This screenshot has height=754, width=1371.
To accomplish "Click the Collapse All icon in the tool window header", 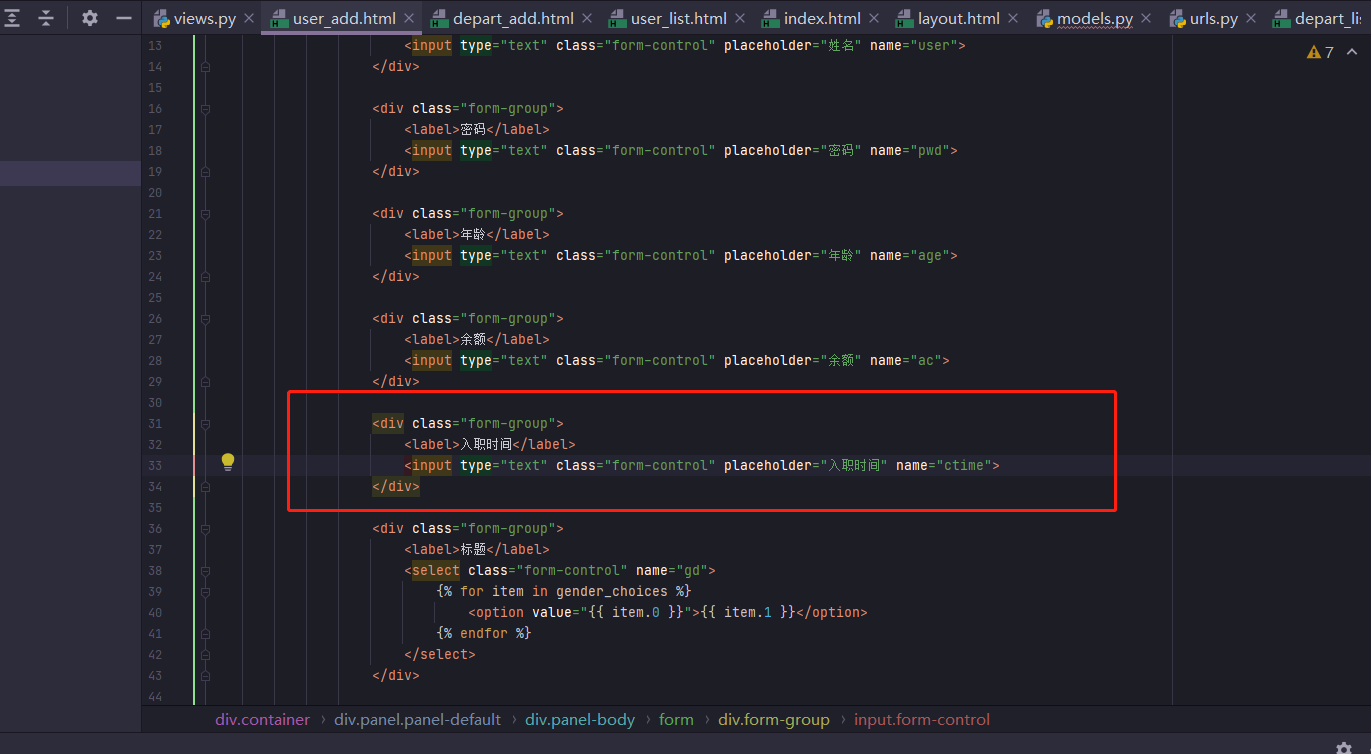I will point(46,18).
